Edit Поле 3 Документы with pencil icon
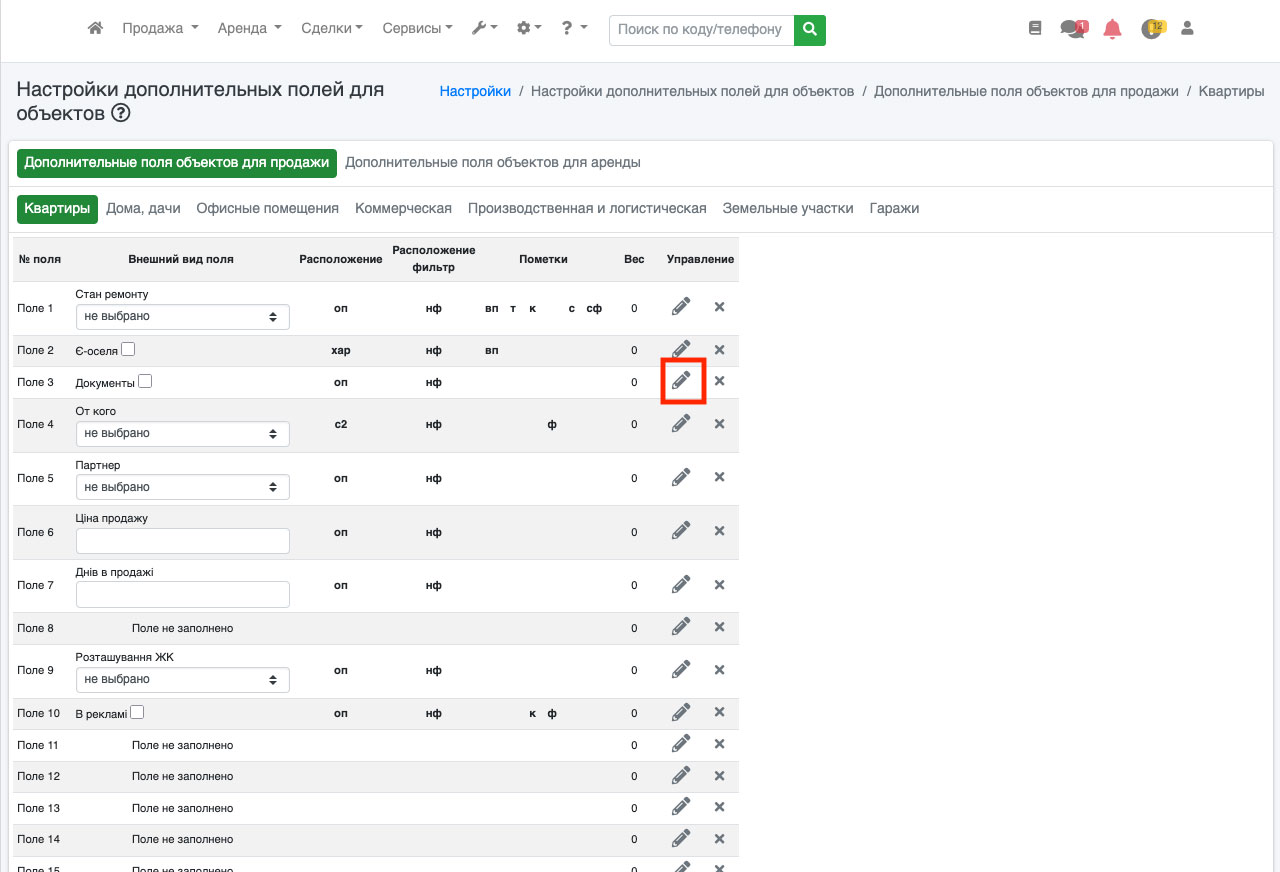 pos(681,381)
